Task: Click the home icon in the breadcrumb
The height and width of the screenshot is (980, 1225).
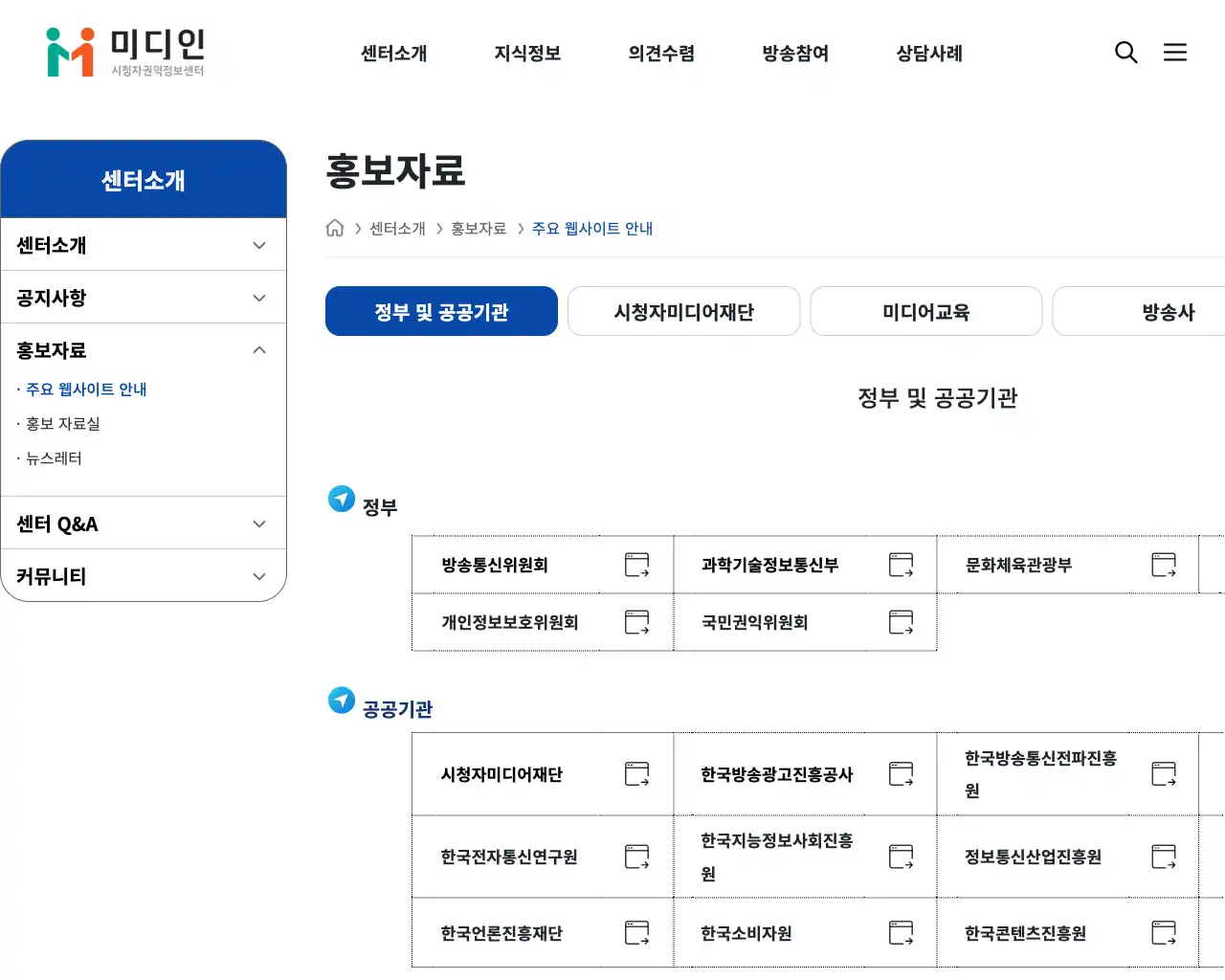Action: click(x=335, y=228)
